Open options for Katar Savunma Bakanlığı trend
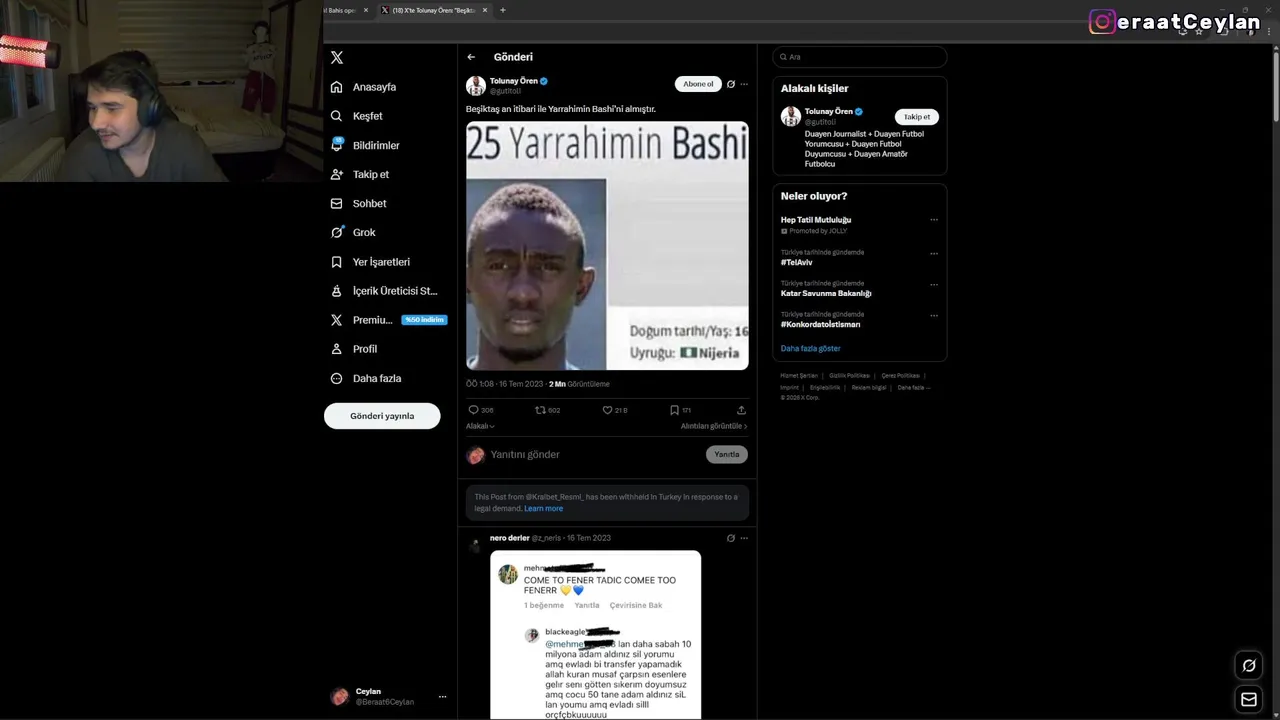The image size is (1280, 720). click(x=934, y=284)
